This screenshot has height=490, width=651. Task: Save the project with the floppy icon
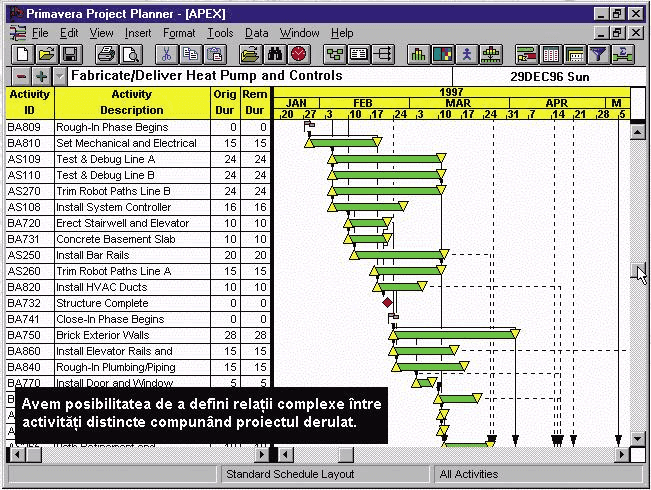coord(71,54)
